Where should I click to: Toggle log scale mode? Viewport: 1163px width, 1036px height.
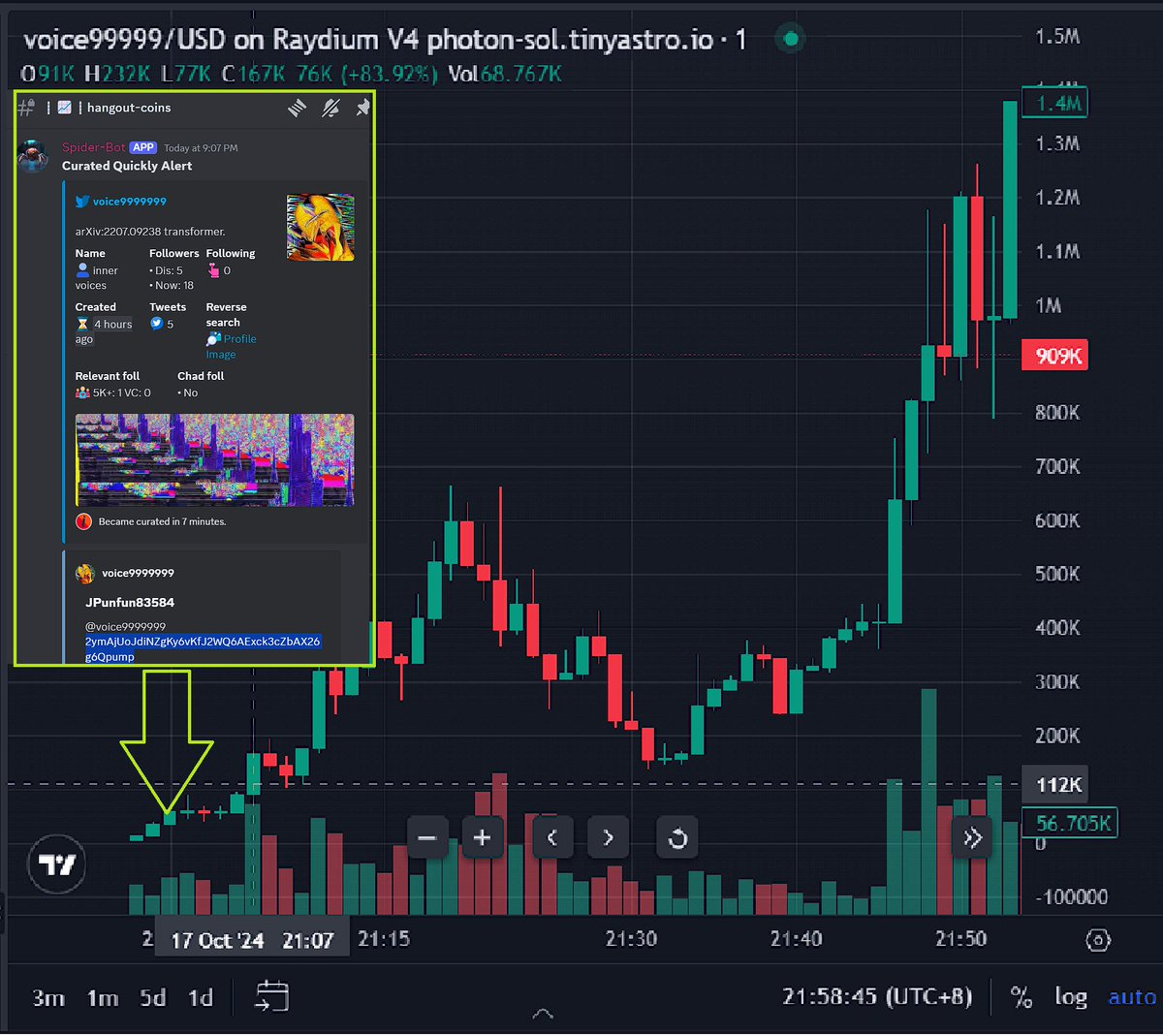click(x=1071, y=997)
